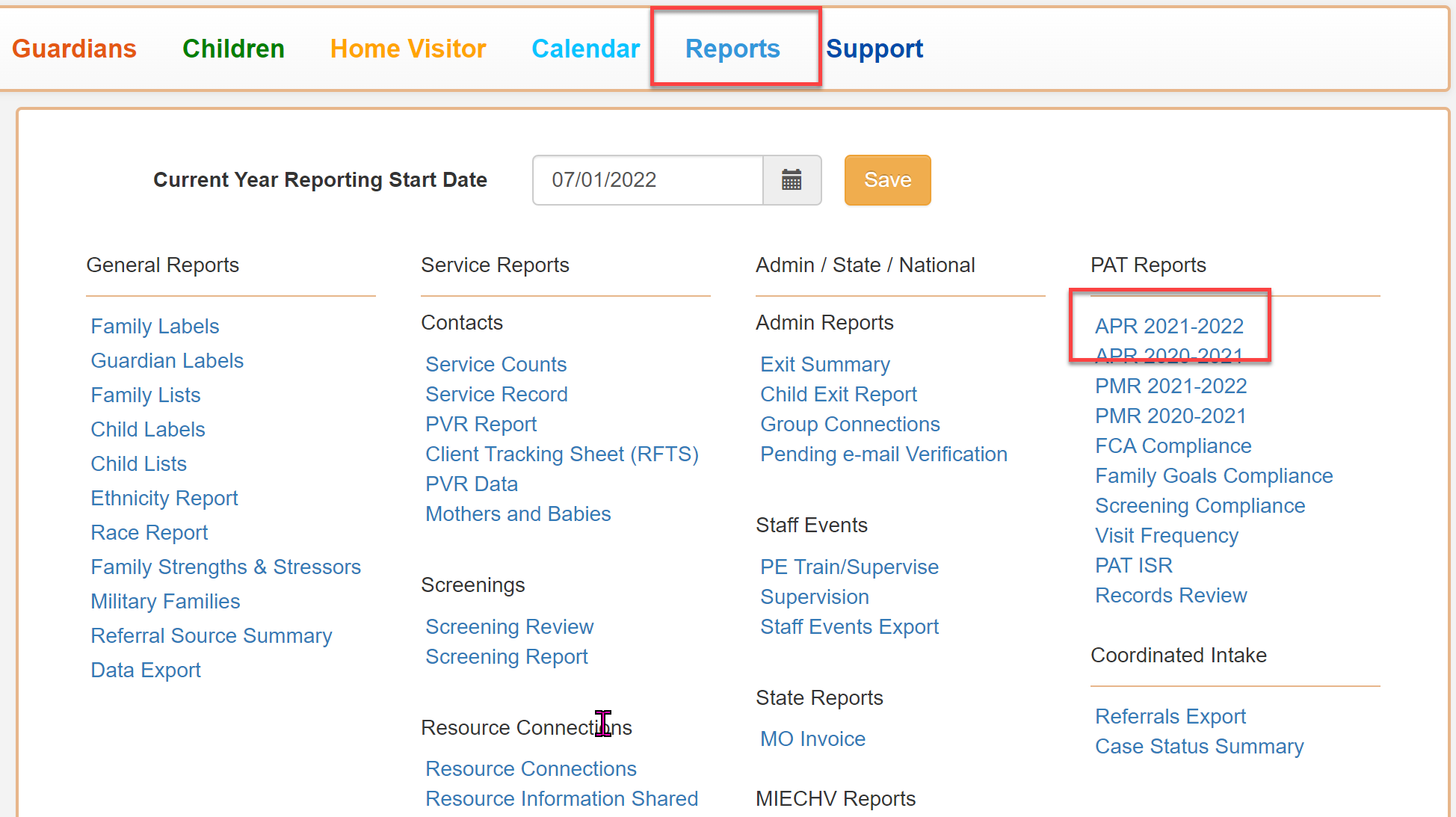1456x817 pixels.
Task: Open the Supervision link under Staff Events
Action: click(815, 597)
